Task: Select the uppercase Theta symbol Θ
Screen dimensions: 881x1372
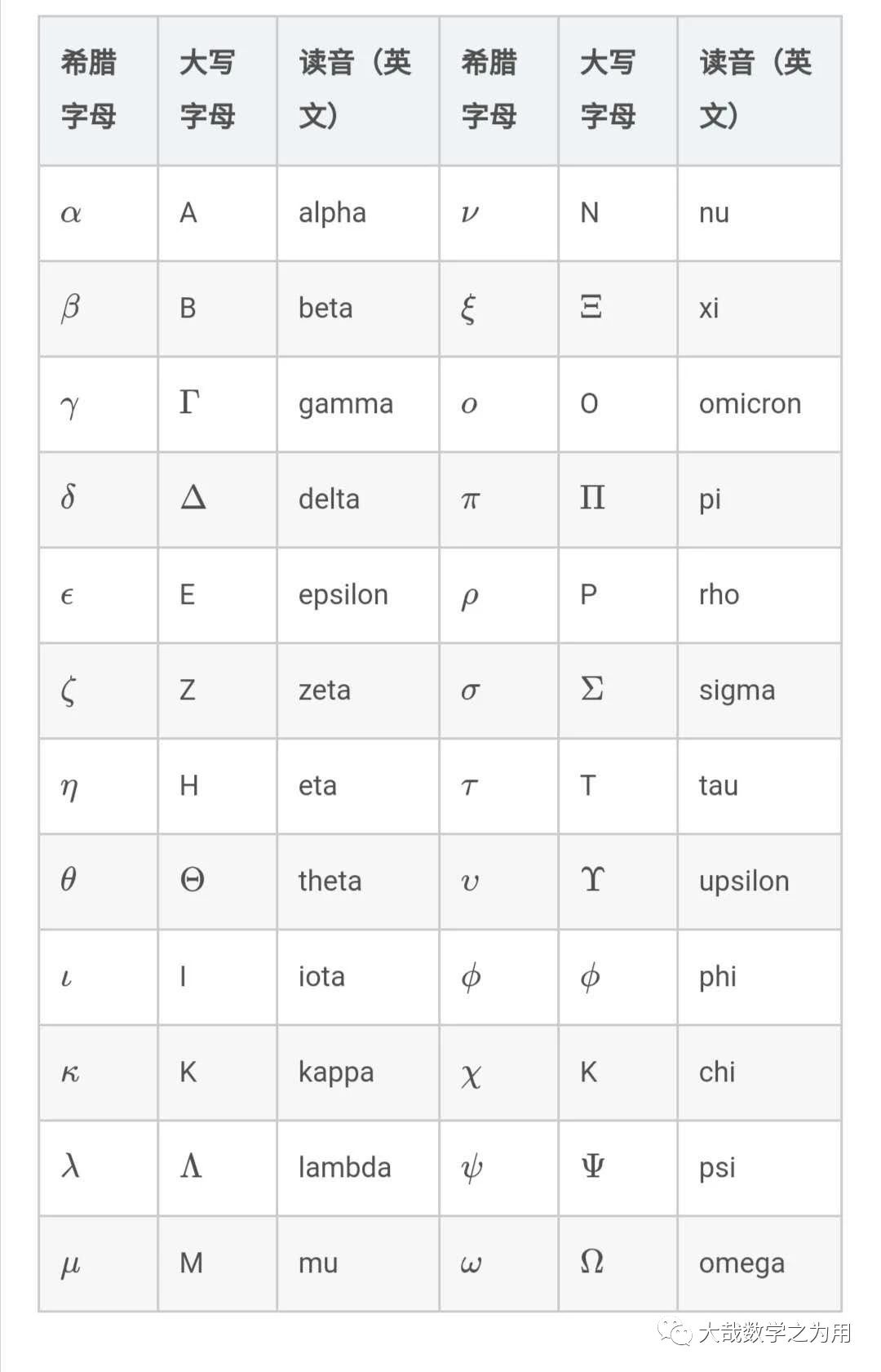Action: point(192,880)
